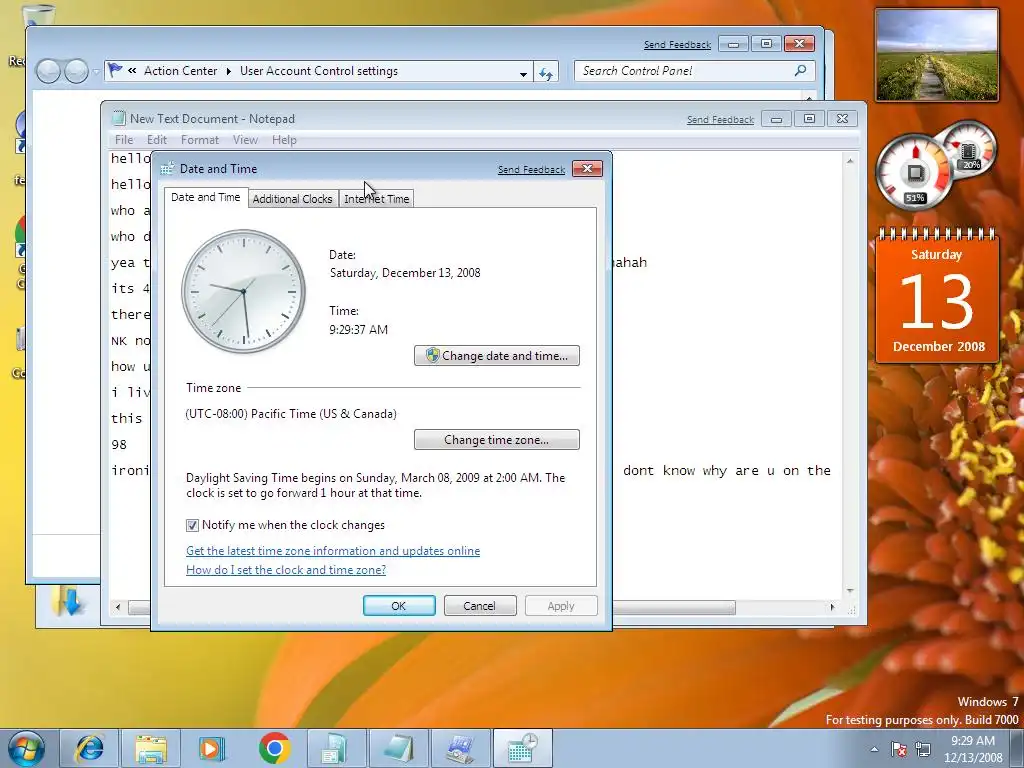Launch Google Chrome from the taskbar

(x=274, y=748)
